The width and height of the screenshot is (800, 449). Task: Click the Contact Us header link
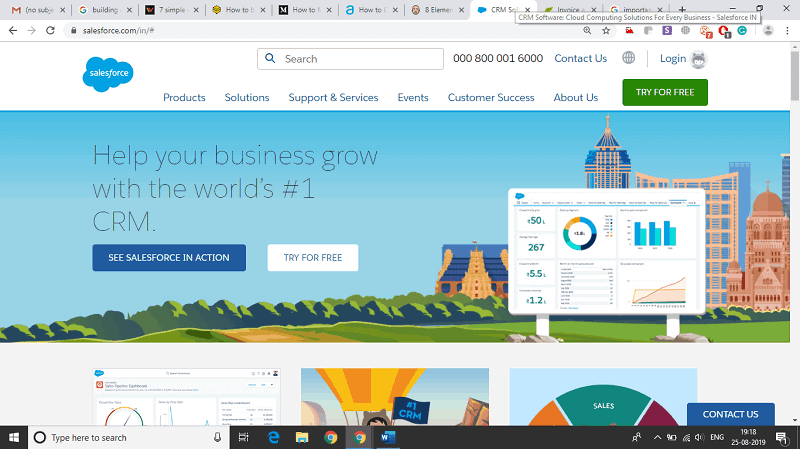(x=581, y=59)
